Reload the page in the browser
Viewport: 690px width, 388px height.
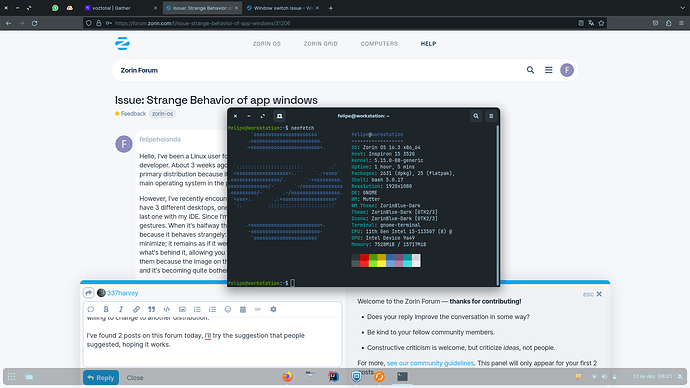[x=34, y=23]
